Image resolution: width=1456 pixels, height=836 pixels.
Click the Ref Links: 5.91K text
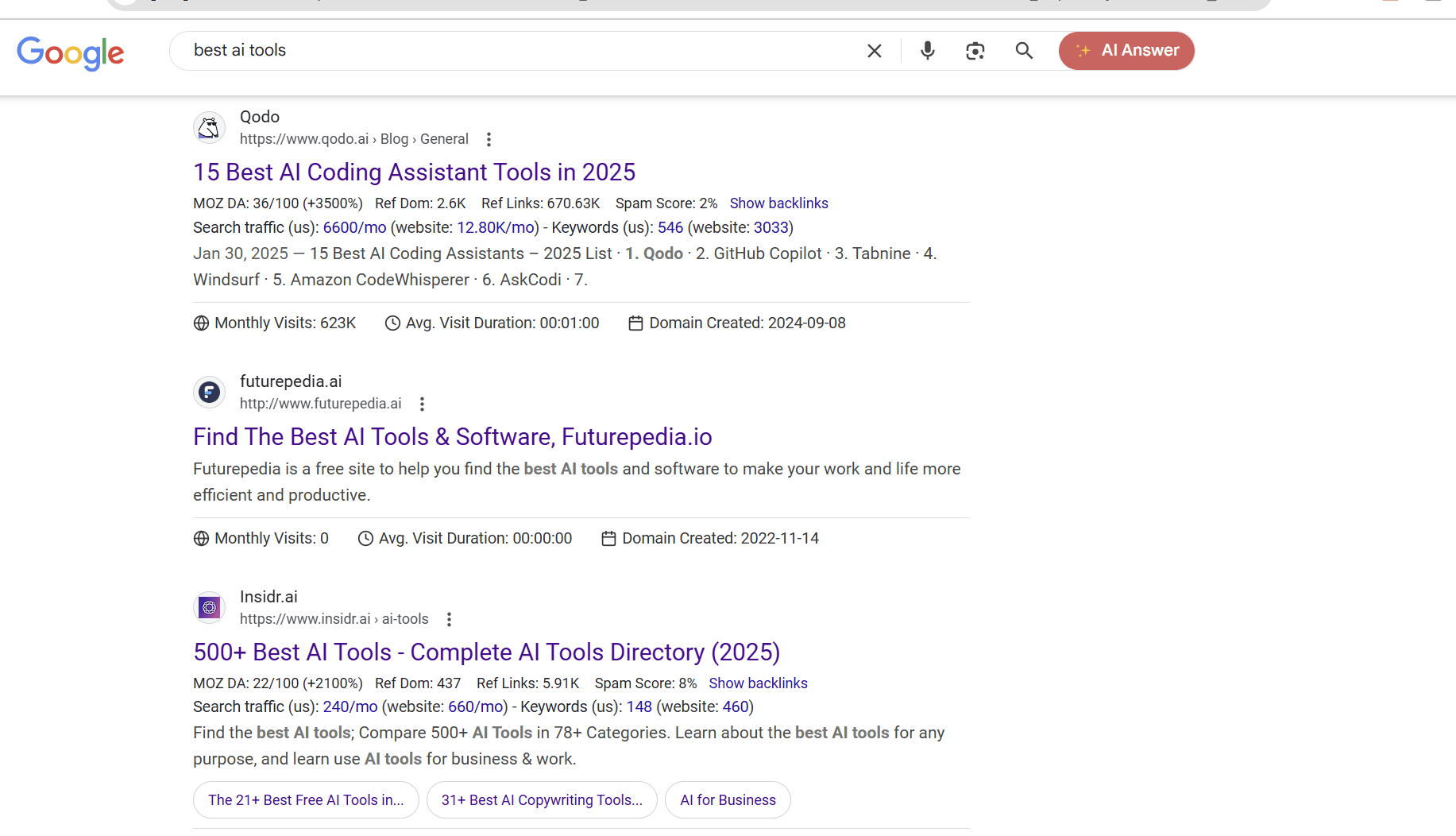[x=528, y=683]
